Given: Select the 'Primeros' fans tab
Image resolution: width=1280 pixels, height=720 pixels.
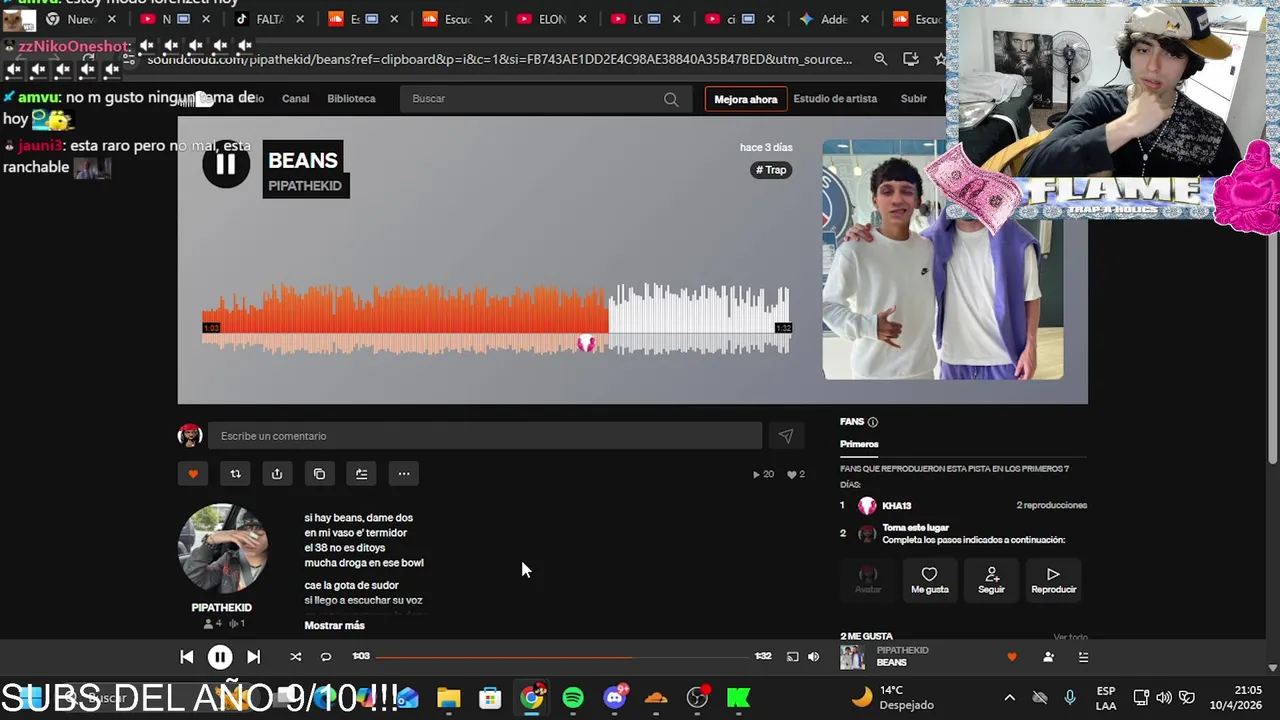Looking at the screenshot, I should click(x=859, y=444).
